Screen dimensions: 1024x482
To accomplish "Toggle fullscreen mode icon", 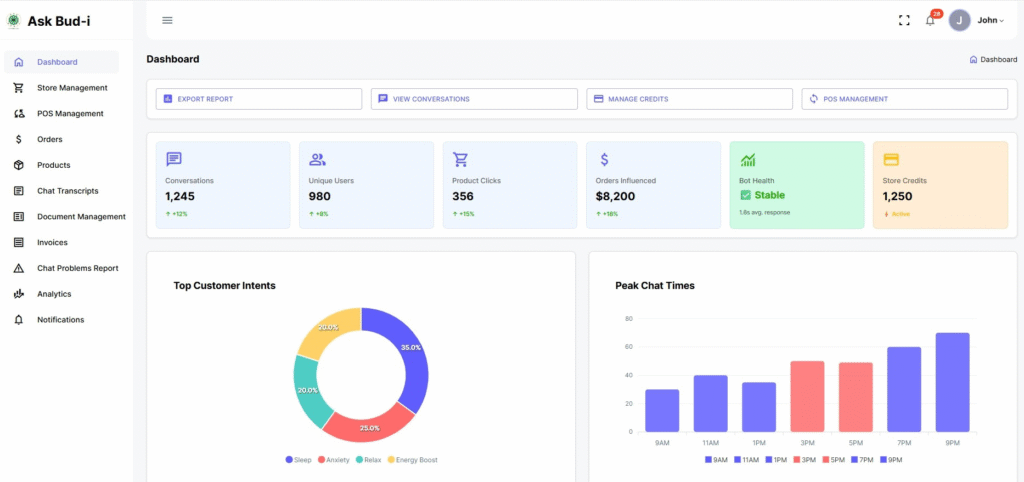I will (904, 20).
